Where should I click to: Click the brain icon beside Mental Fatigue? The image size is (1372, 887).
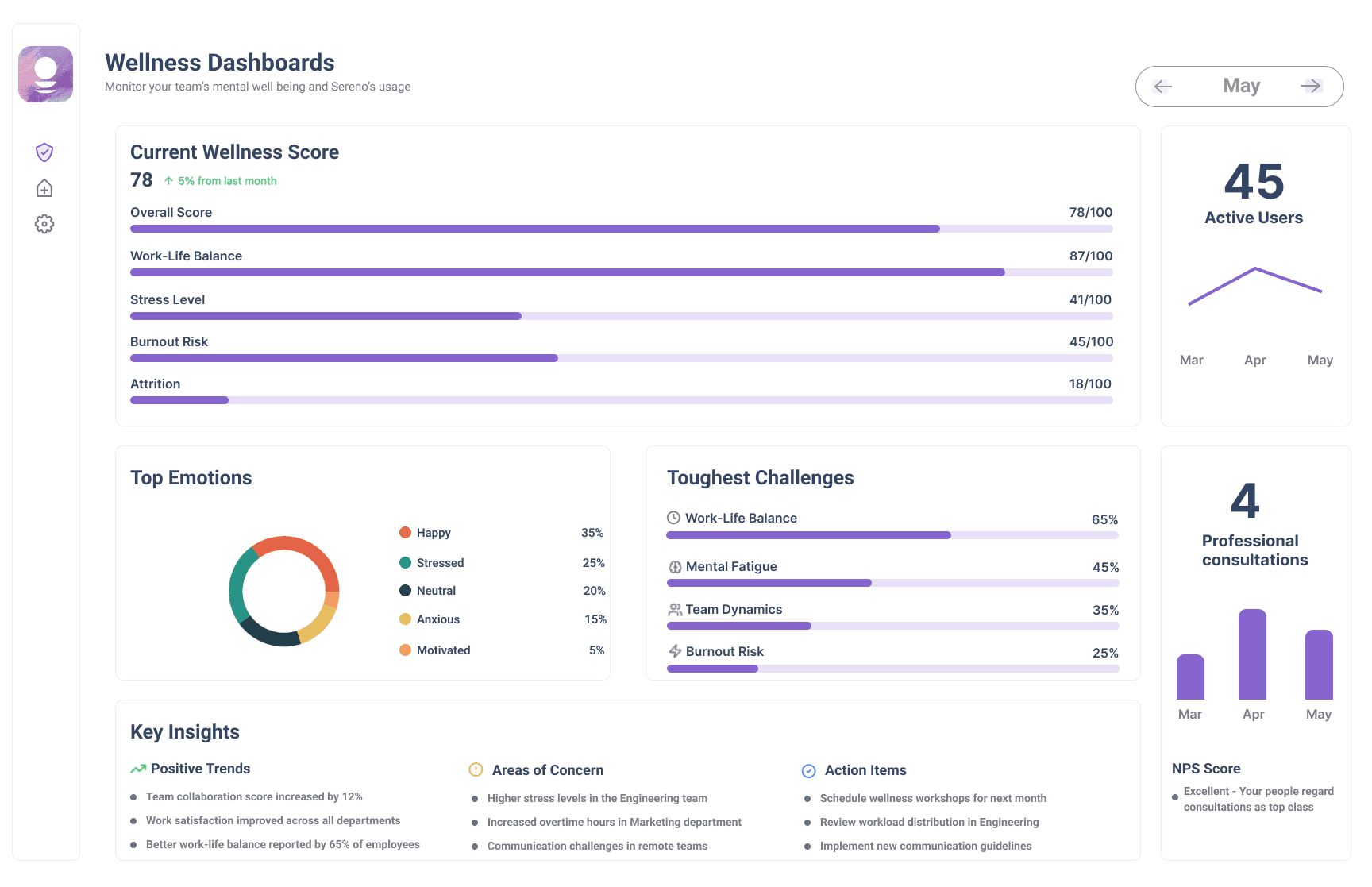pos(675,567)
